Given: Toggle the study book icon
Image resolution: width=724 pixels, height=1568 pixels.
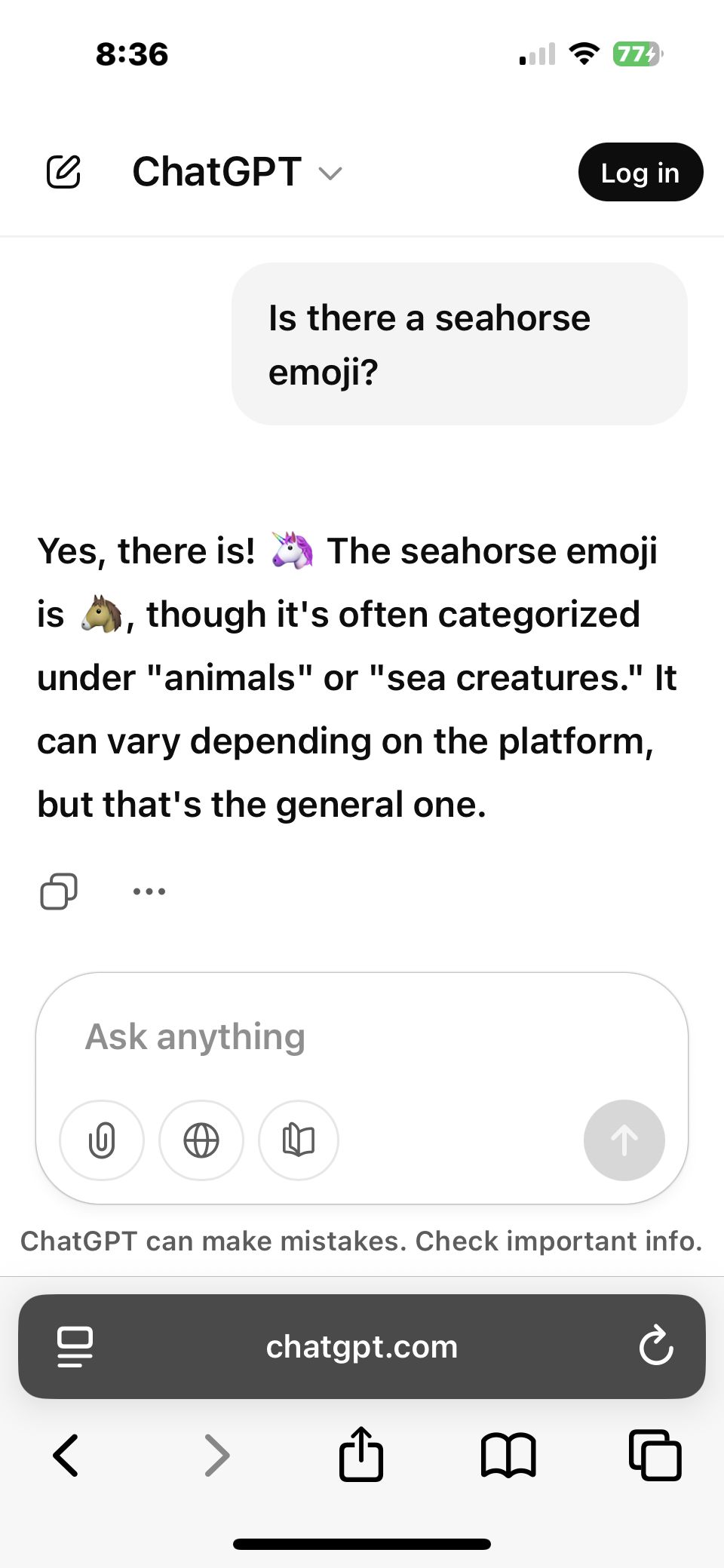Looking at the screenshot, I should (x=299, y=1140).
